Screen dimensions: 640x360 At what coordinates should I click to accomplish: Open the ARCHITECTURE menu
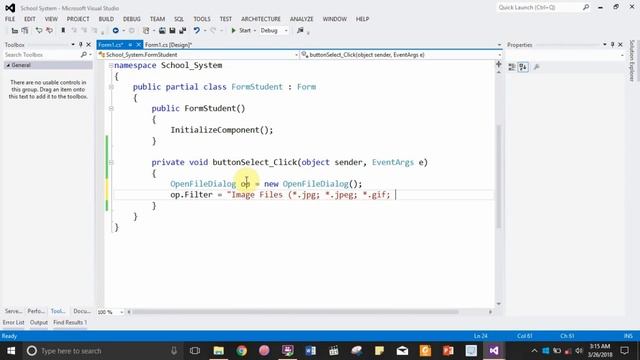(x=261, y=19)
